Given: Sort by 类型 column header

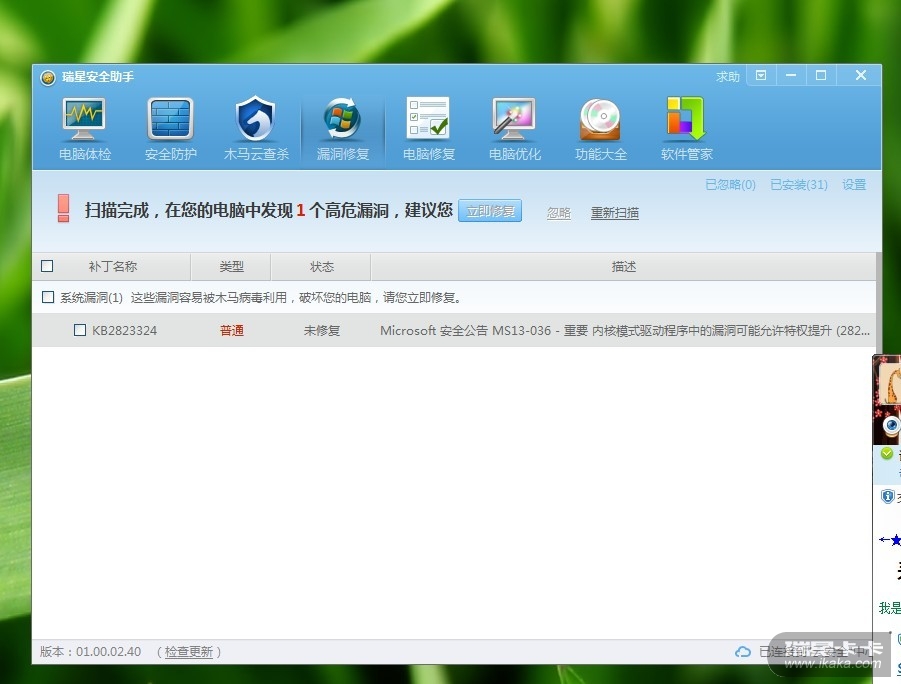Looking at the screenshot, I should [x=232, y=267].
